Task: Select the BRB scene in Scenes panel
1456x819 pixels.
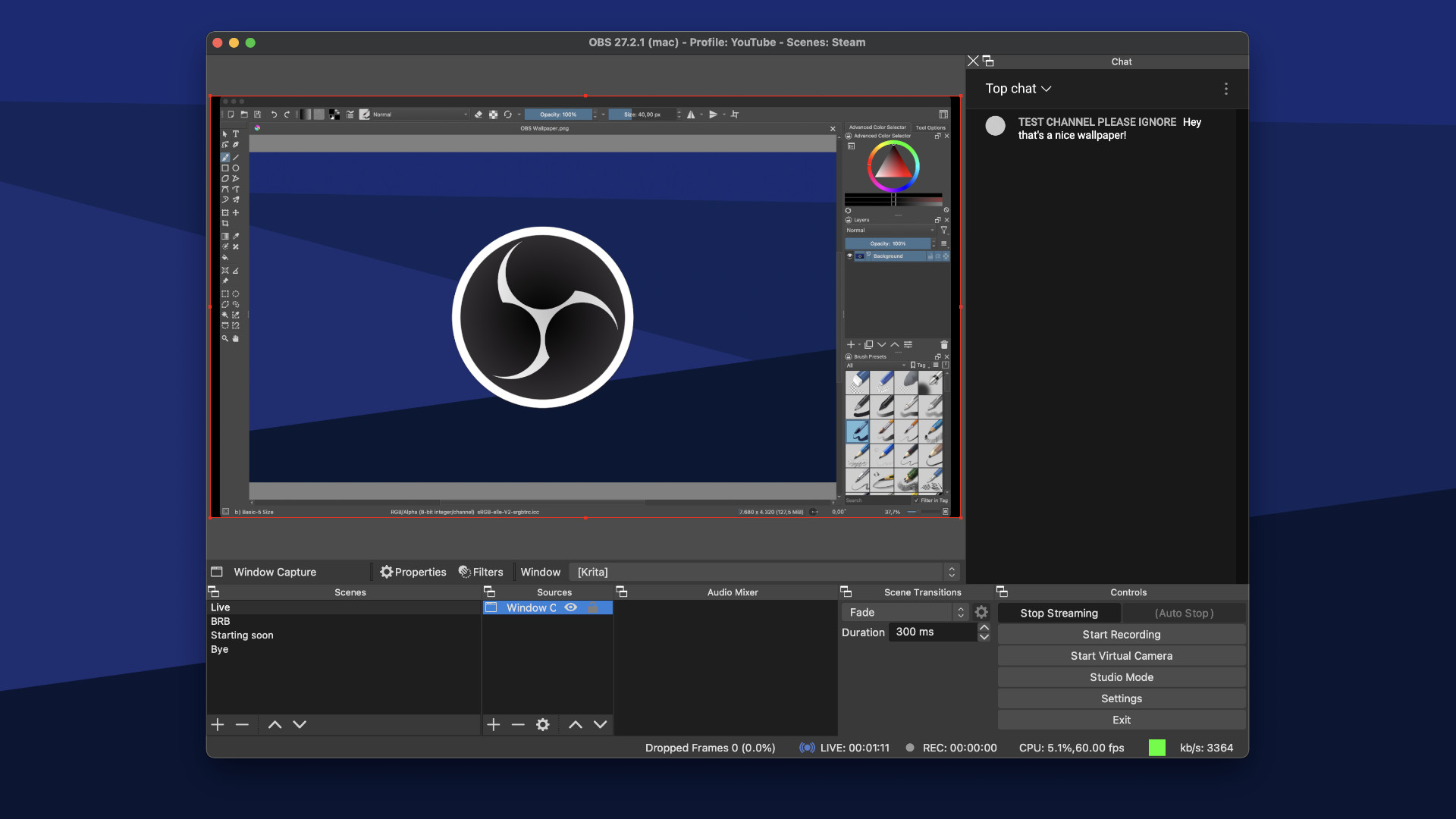Action: point(220,621)
